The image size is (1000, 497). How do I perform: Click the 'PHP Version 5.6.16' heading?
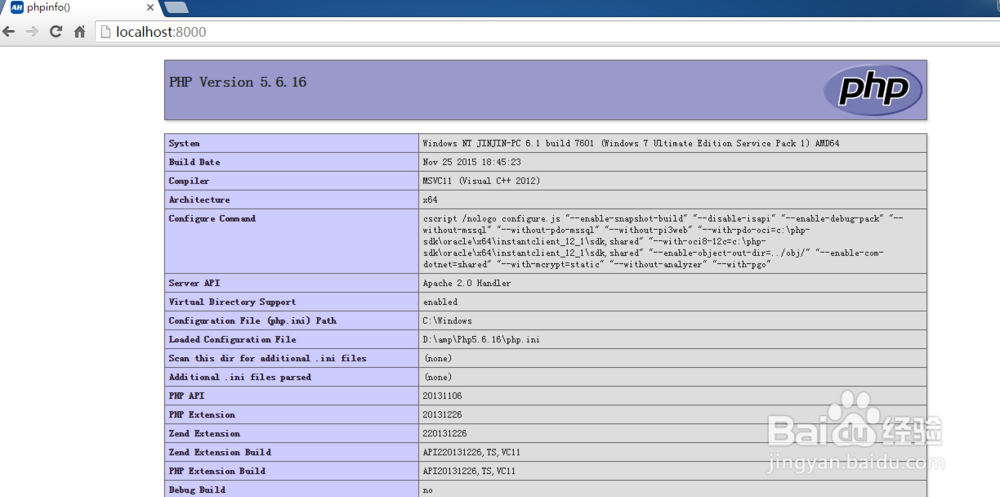click(x=237, y=82)
